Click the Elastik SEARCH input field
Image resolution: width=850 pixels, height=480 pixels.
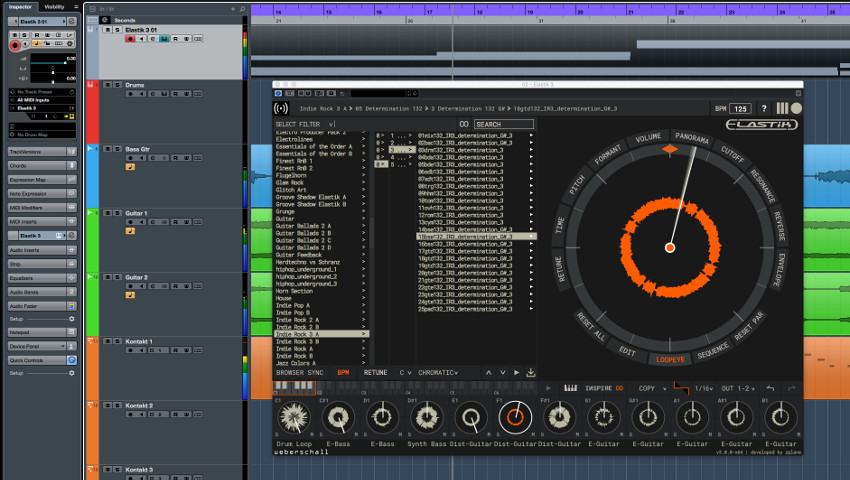[504, 124]
